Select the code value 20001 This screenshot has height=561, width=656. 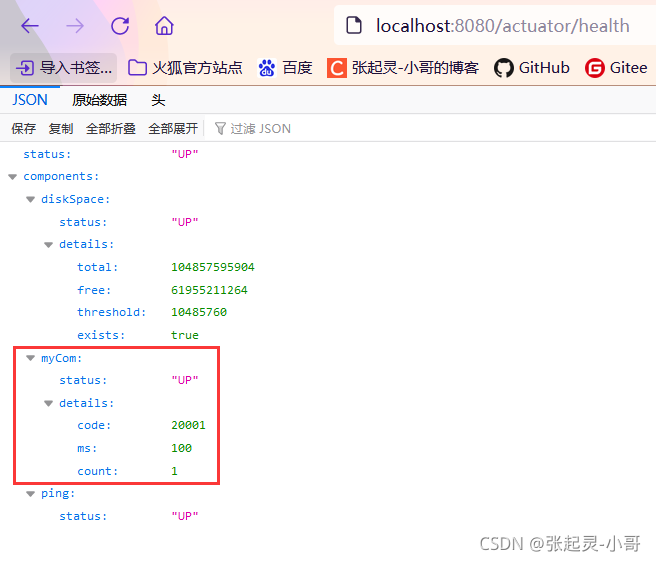(188, 425)
